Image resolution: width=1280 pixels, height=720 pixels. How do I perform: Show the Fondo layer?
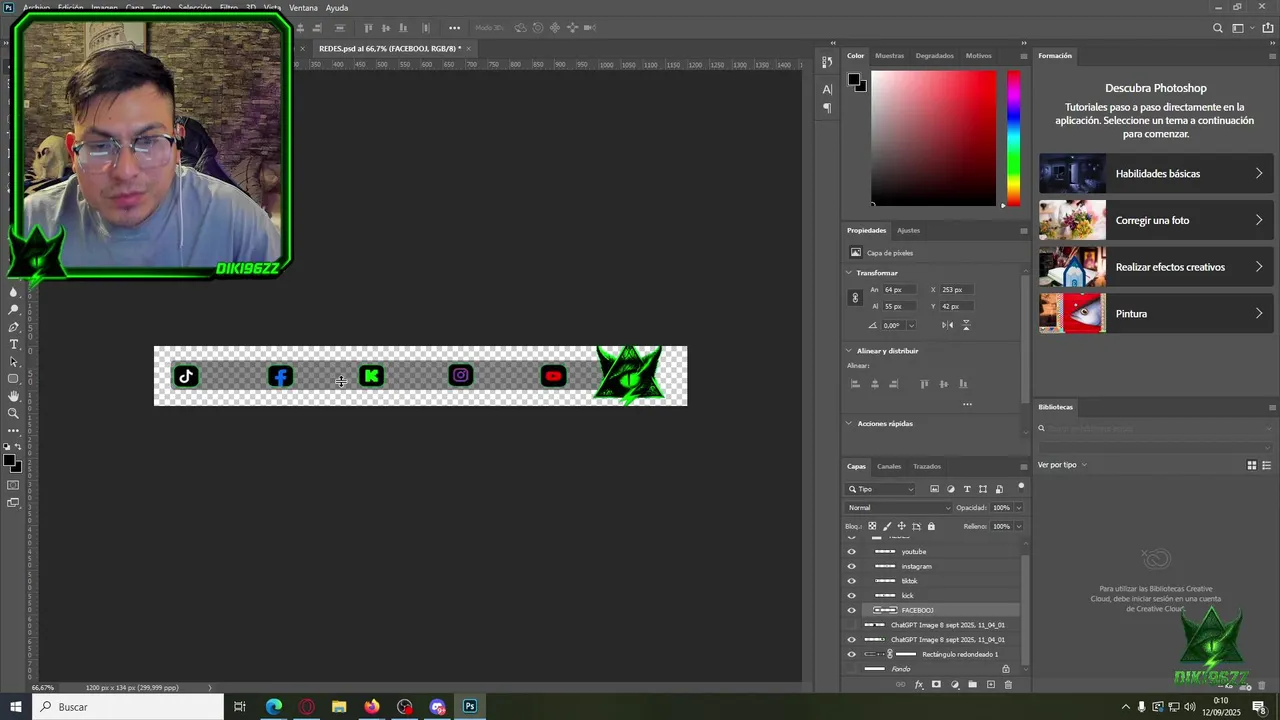click(x=852, y=669)
